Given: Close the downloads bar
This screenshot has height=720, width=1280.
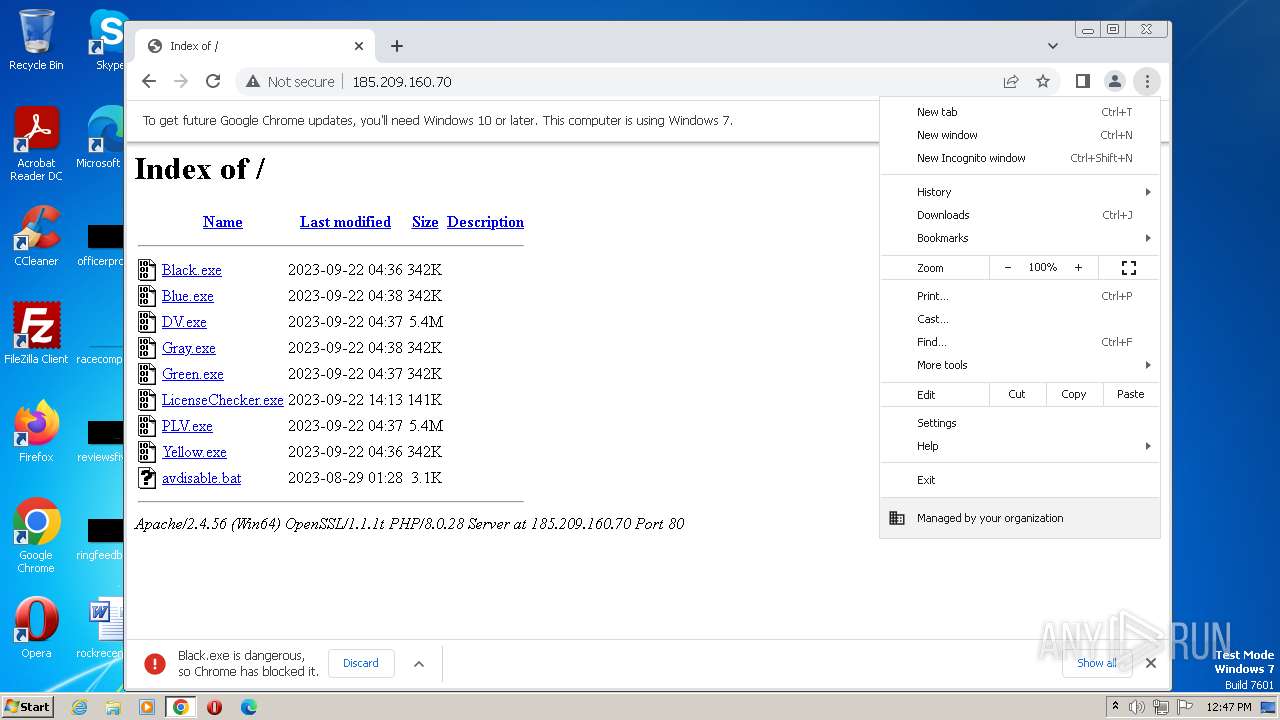Looking at the screenshot, I should 1151,663.
